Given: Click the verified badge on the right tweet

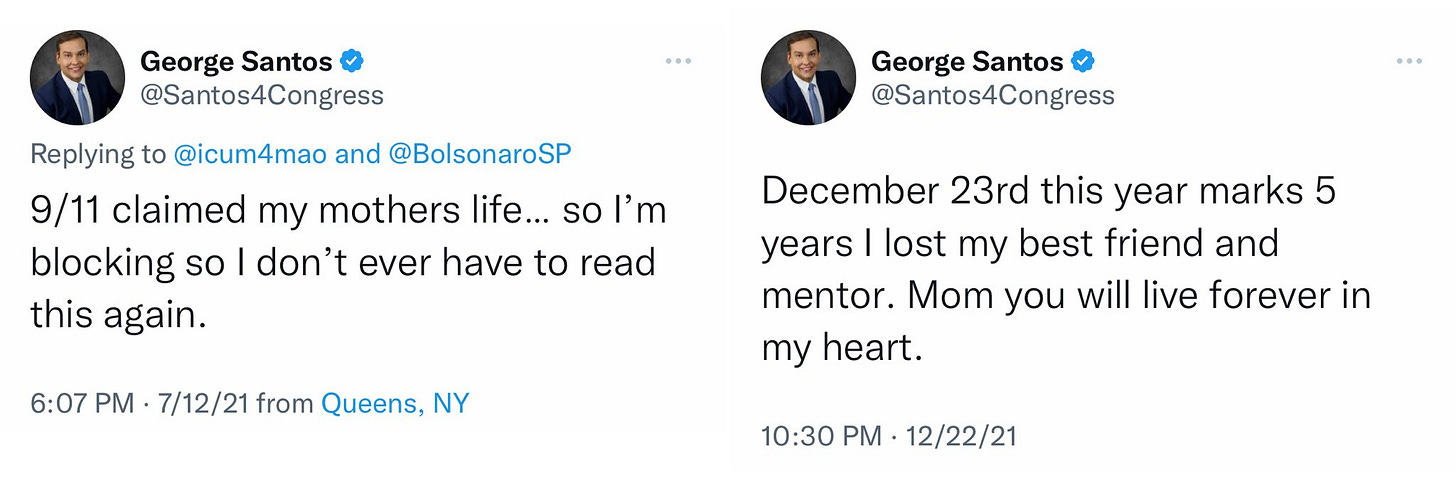Looking at the screenshot, I should click(x=1083, y=62).
